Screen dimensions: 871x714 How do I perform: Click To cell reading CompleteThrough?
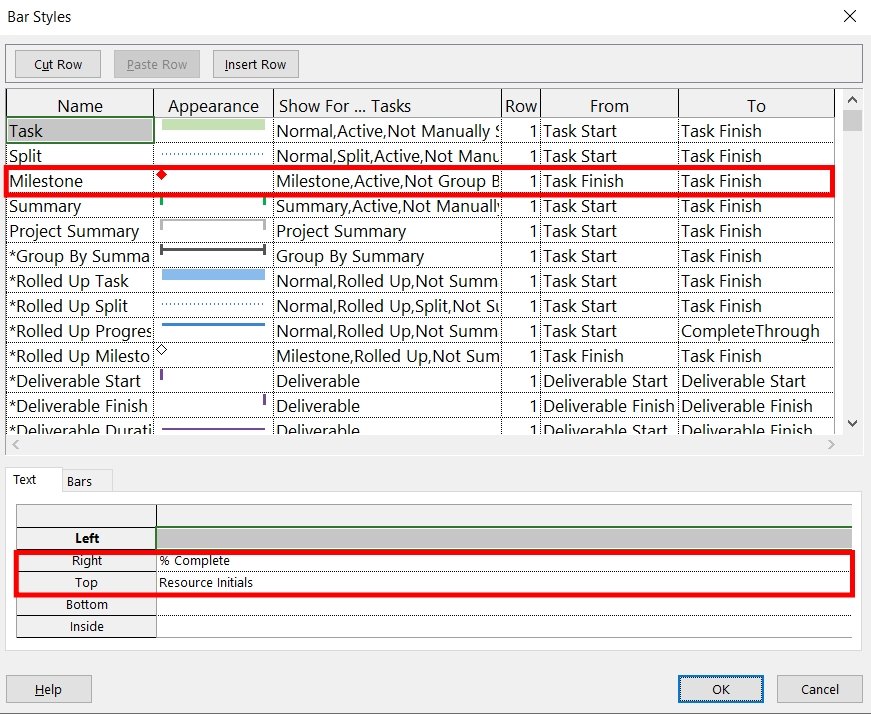click(756, 331)
